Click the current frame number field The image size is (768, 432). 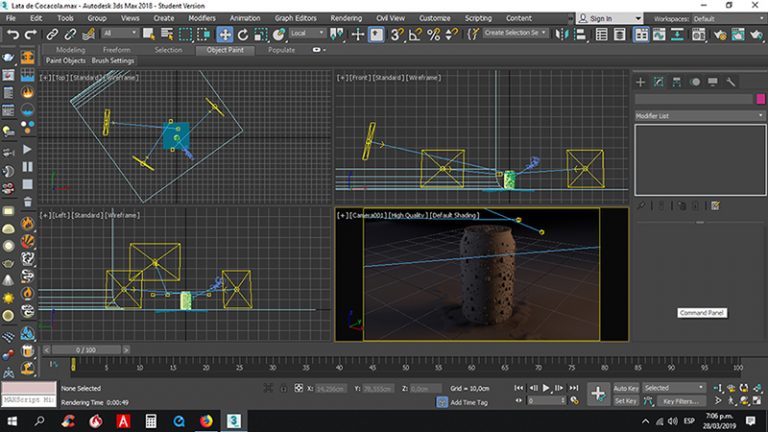[543, 401]
